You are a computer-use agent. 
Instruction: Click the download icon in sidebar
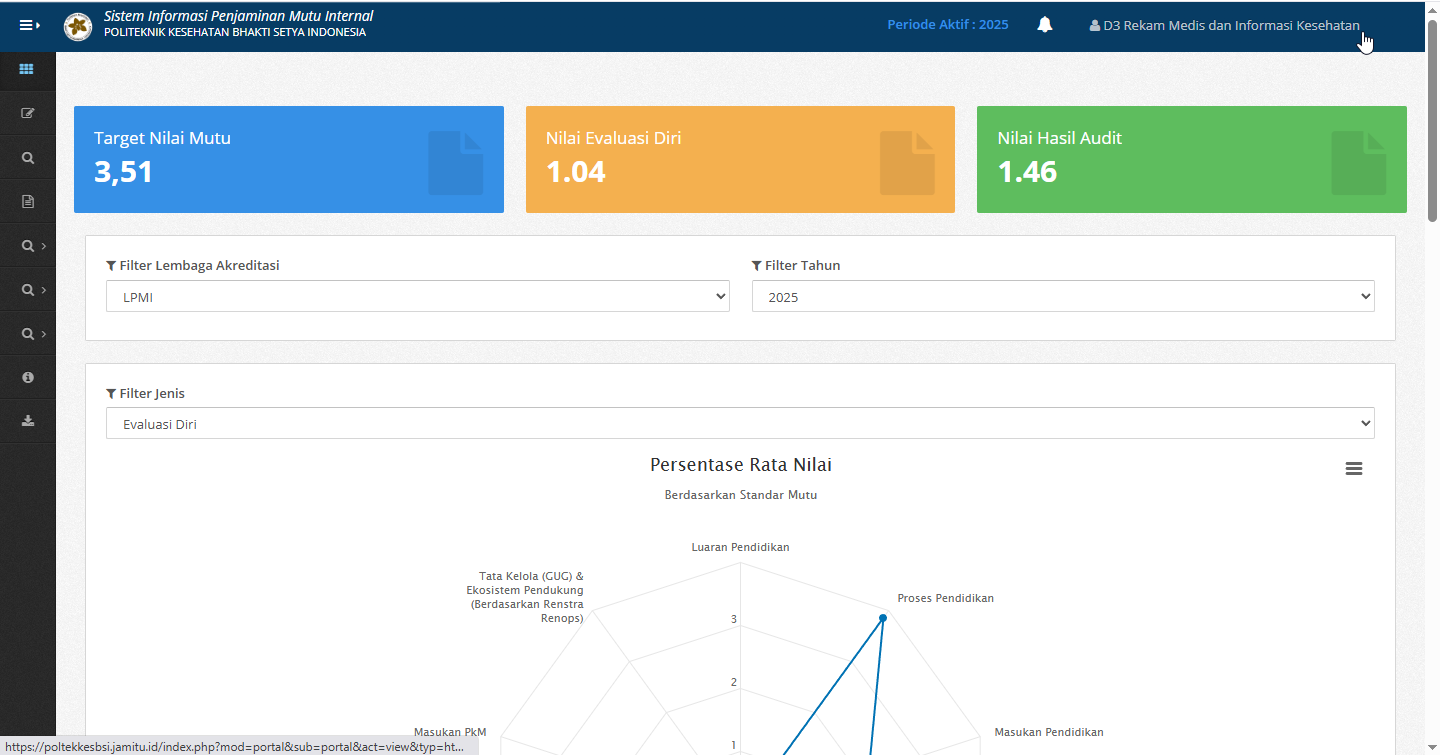(x=27, y=421)
